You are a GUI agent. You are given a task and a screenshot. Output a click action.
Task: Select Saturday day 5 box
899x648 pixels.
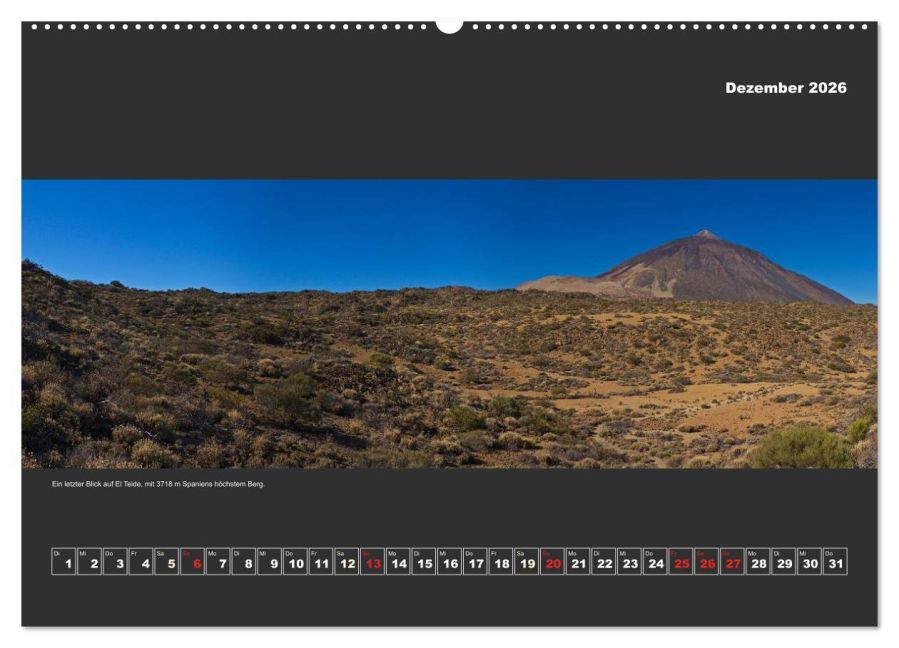166,561
